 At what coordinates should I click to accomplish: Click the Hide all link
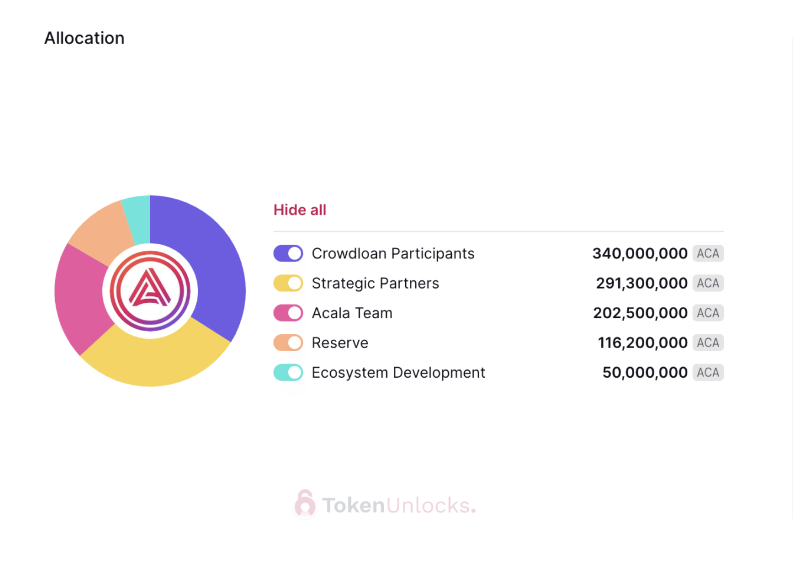[299, 210]
